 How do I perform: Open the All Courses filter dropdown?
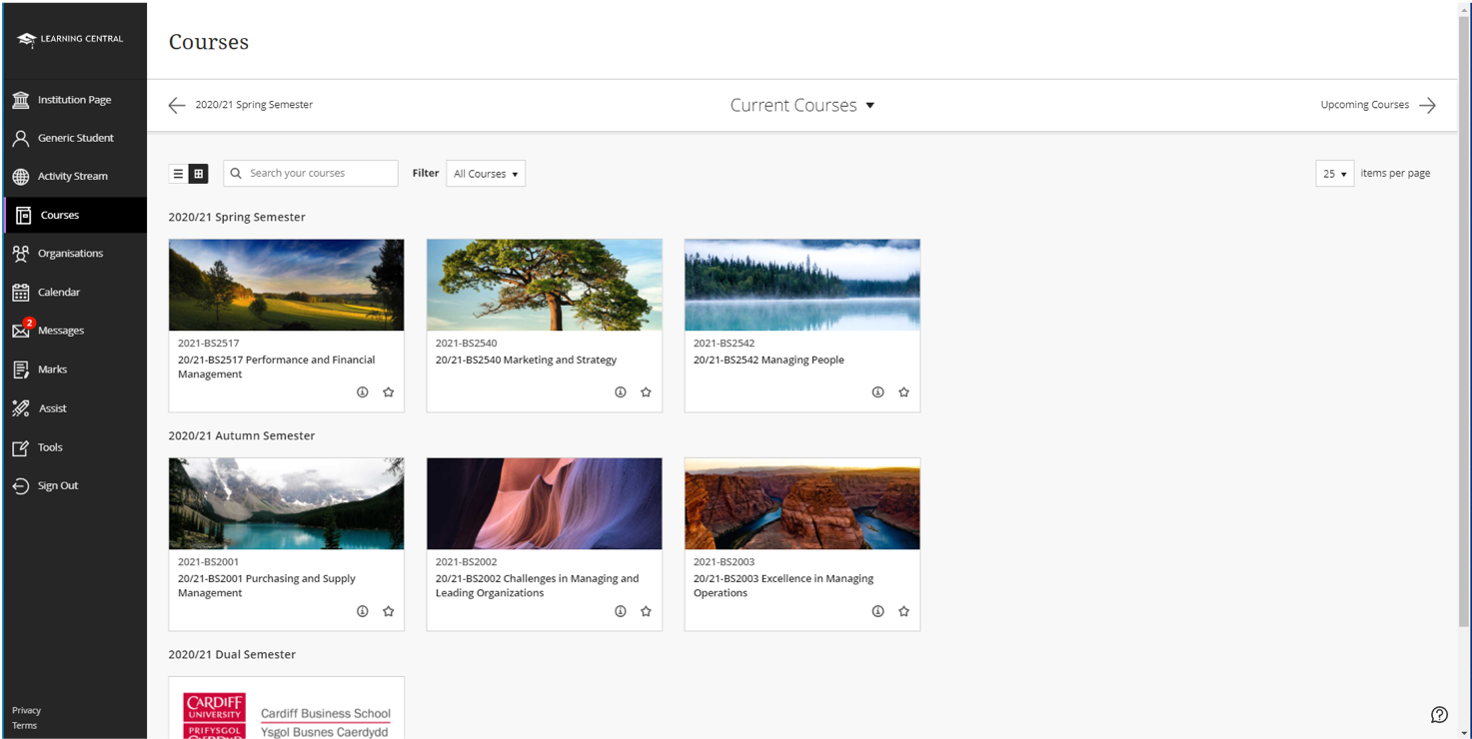point(485,173)
